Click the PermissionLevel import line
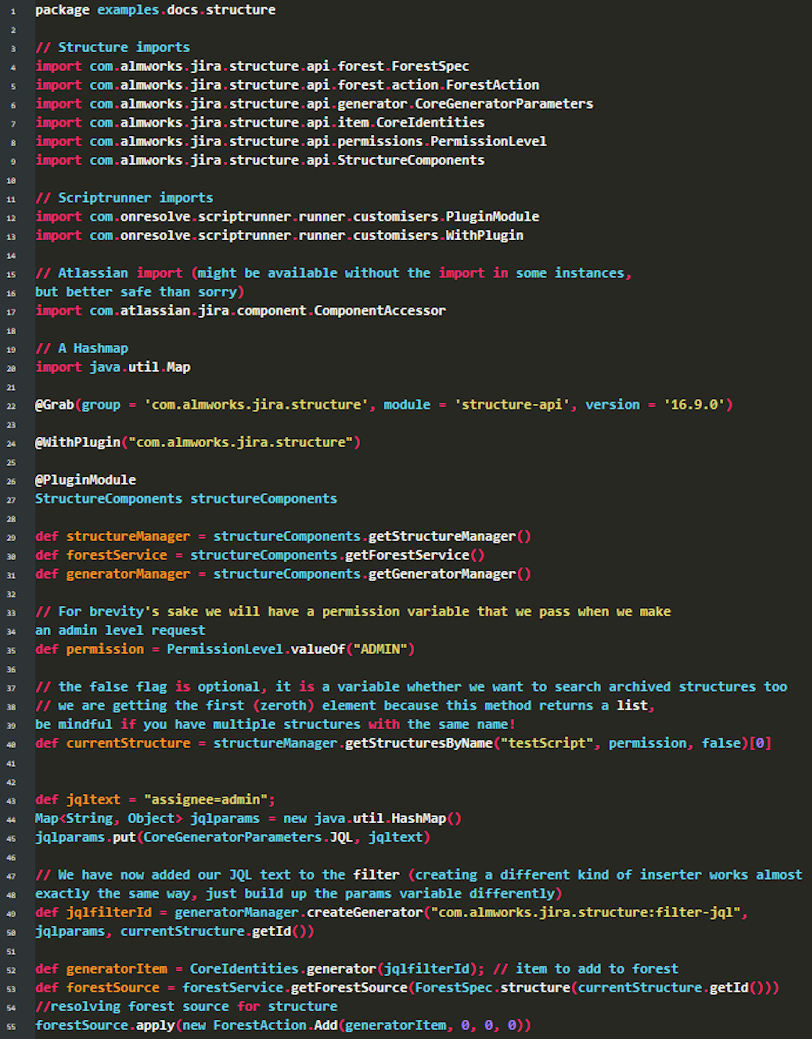Screen dimensions: 812x1039 point(291,141)
